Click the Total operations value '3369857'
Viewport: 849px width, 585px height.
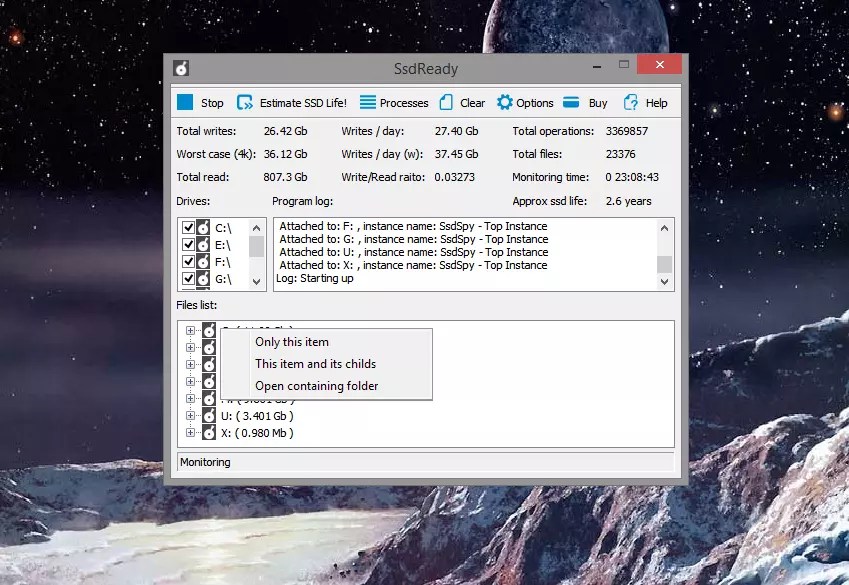click(x=626, y=131)
